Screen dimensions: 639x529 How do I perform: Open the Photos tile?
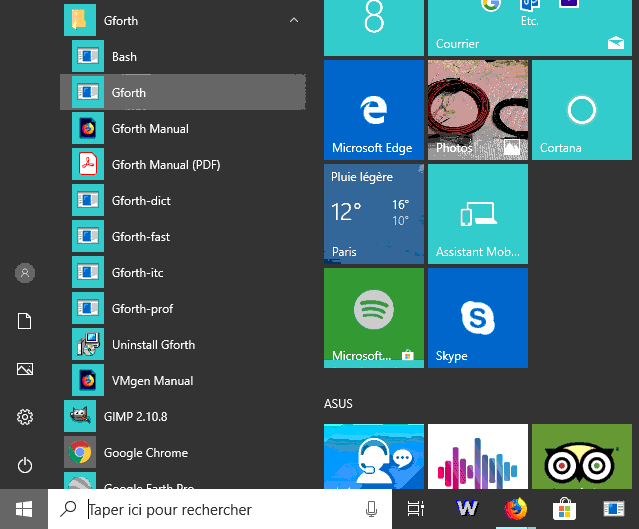478,110
